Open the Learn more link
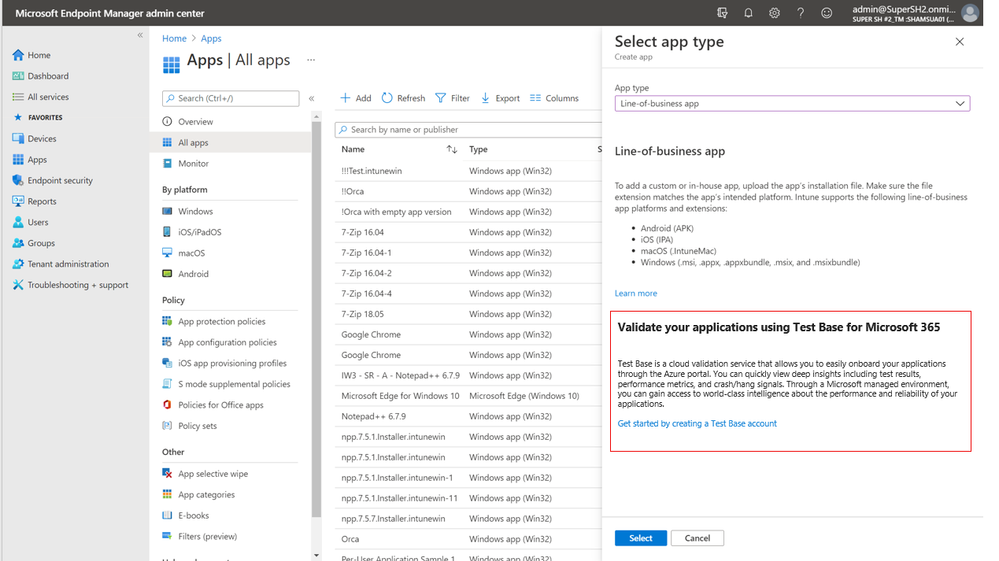 pyautogui.click(x=635, y=293)
